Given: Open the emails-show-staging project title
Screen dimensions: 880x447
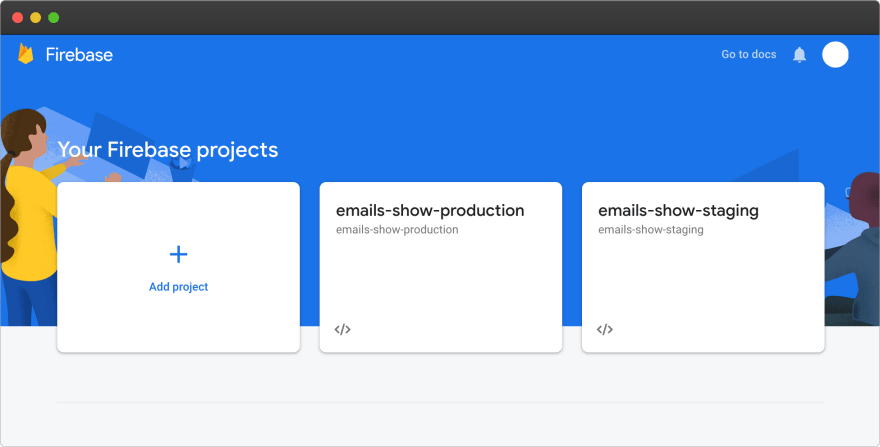Looking at the screenshot, I should tap(678, 211).
